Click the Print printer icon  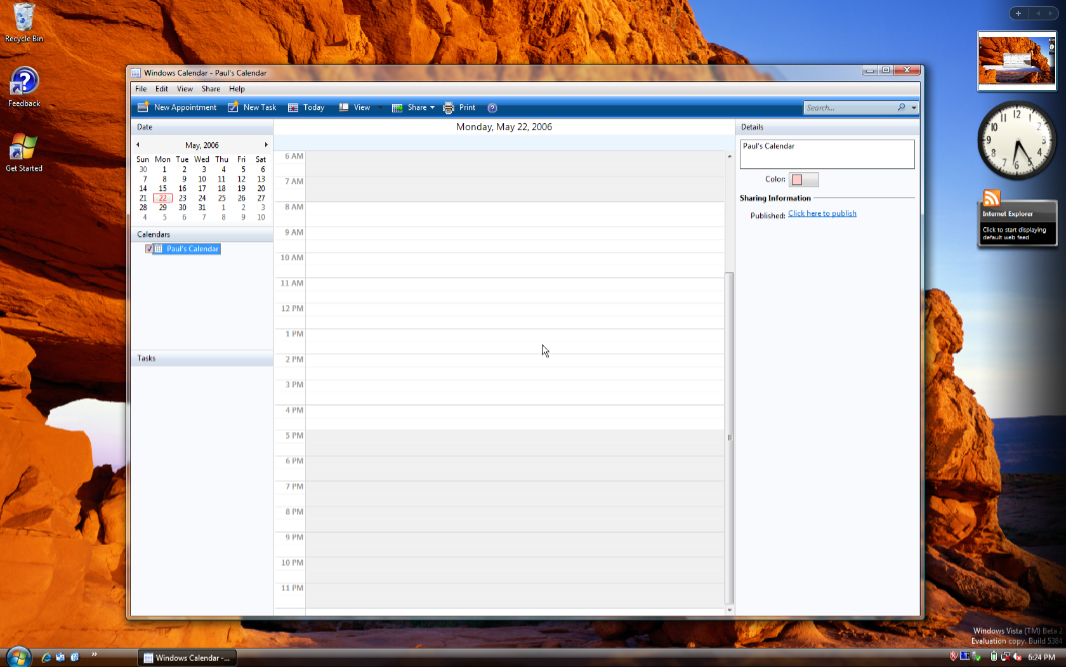click(x=449, y=107)
